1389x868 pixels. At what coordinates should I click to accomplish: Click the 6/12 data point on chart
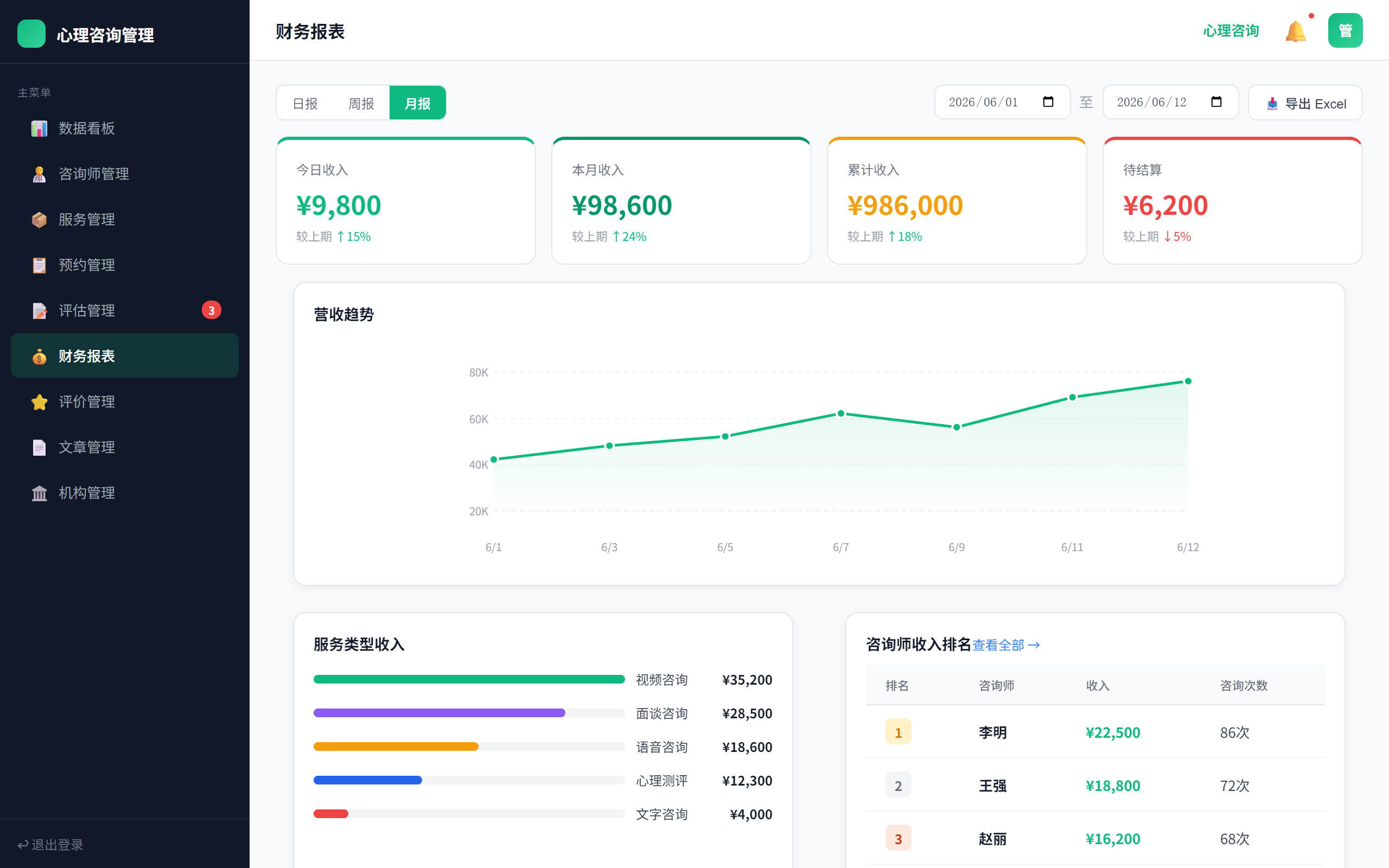pos(1188,381)
